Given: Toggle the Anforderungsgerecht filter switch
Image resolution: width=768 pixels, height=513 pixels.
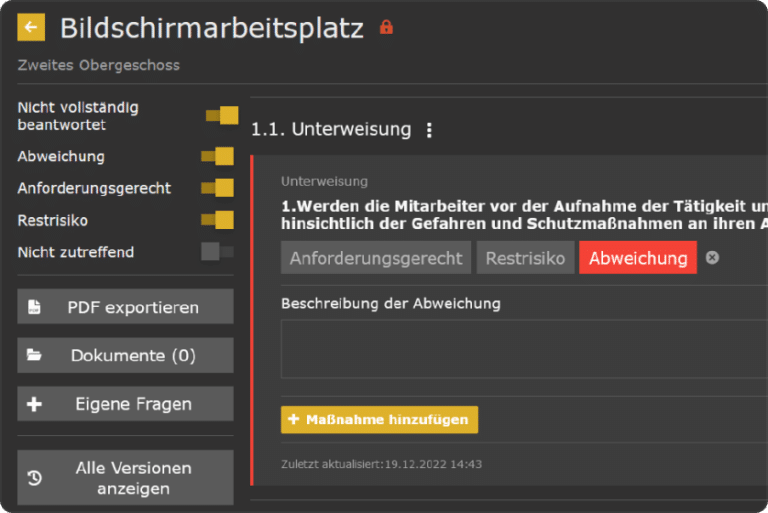Looking at the screenshot, I should coord(217,188).
